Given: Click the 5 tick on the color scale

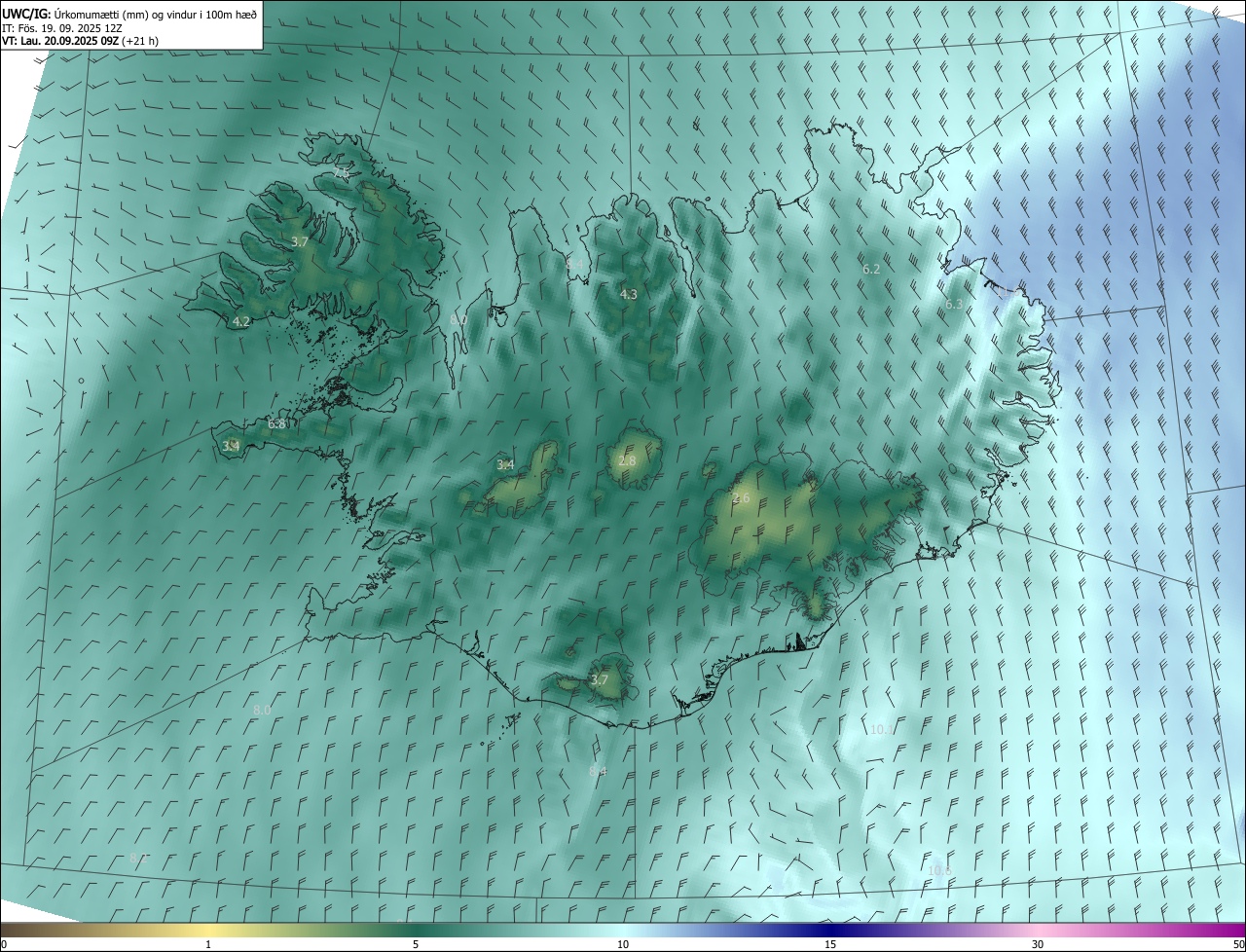Looking at the screenshot, I should (x=416, y=944).
